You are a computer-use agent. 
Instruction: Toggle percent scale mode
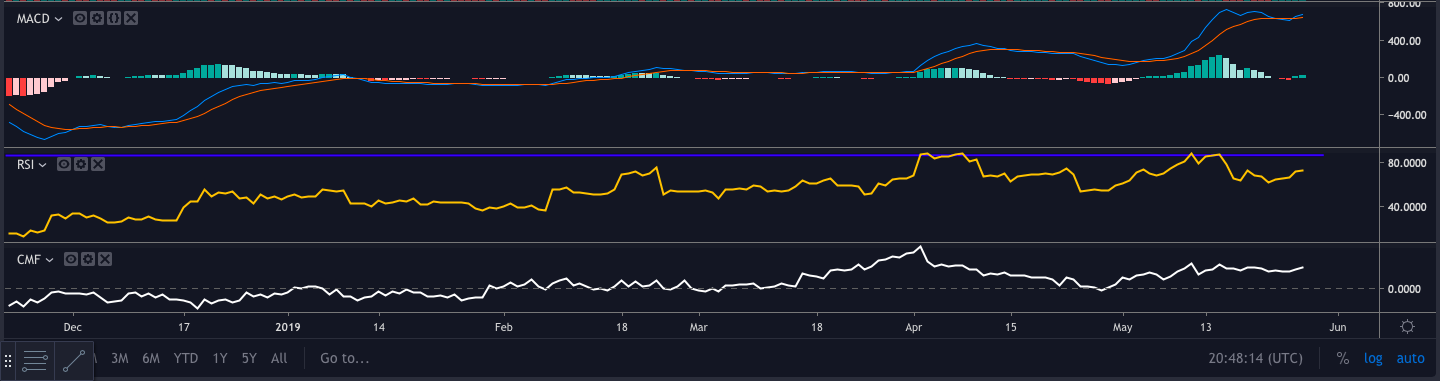pos(1343,358)
